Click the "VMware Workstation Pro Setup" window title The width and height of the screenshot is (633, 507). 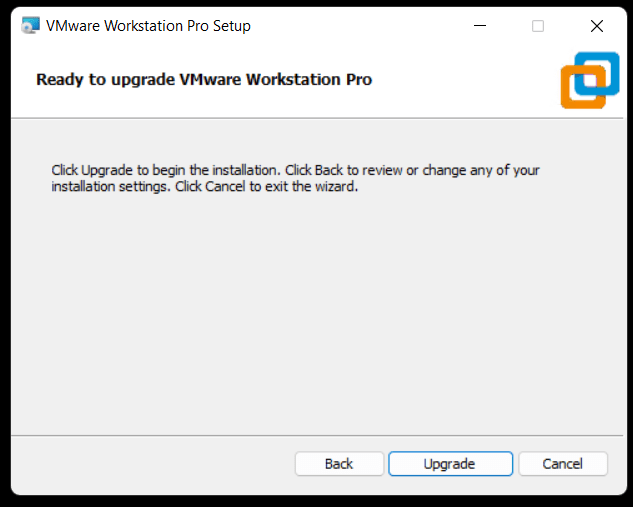pos(148,26)
